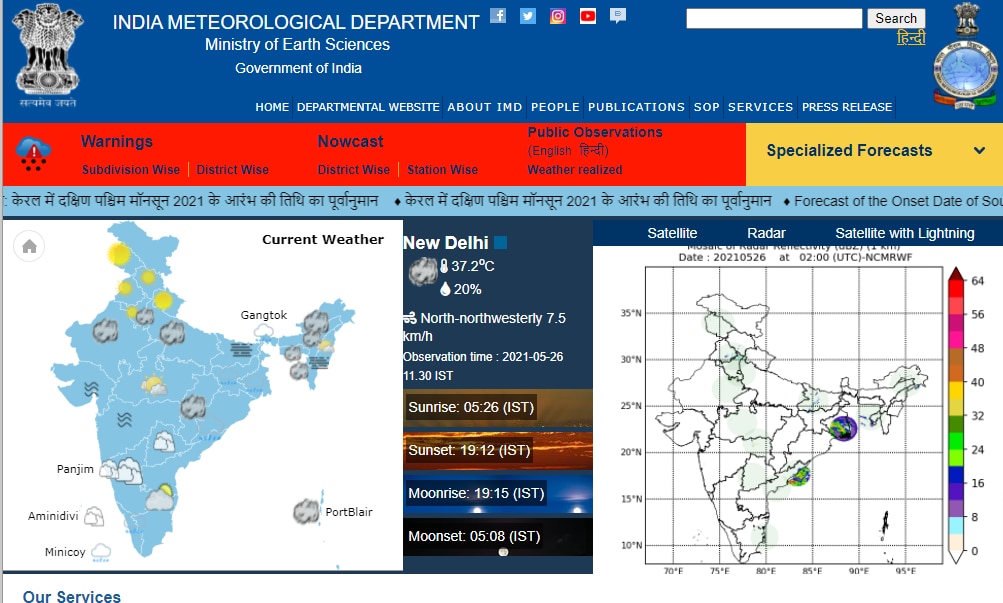Image resolution: width=1003 pixels, height=603 pixels.
Task: Open the Twitter icon in header
Action: tap(528, 16)
